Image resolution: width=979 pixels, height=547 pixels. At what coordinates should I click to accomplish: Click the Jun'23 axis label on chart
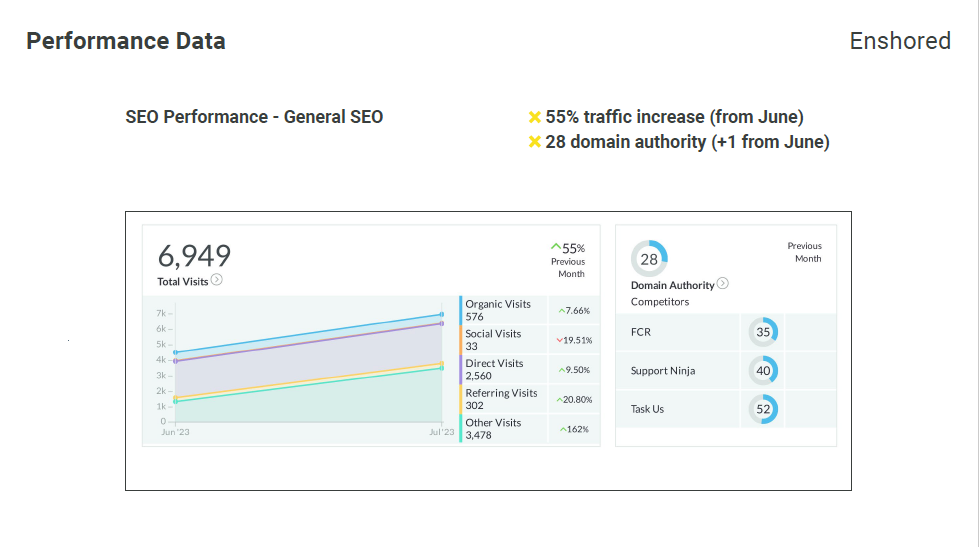pyautogui.click(x=175, y=432)
